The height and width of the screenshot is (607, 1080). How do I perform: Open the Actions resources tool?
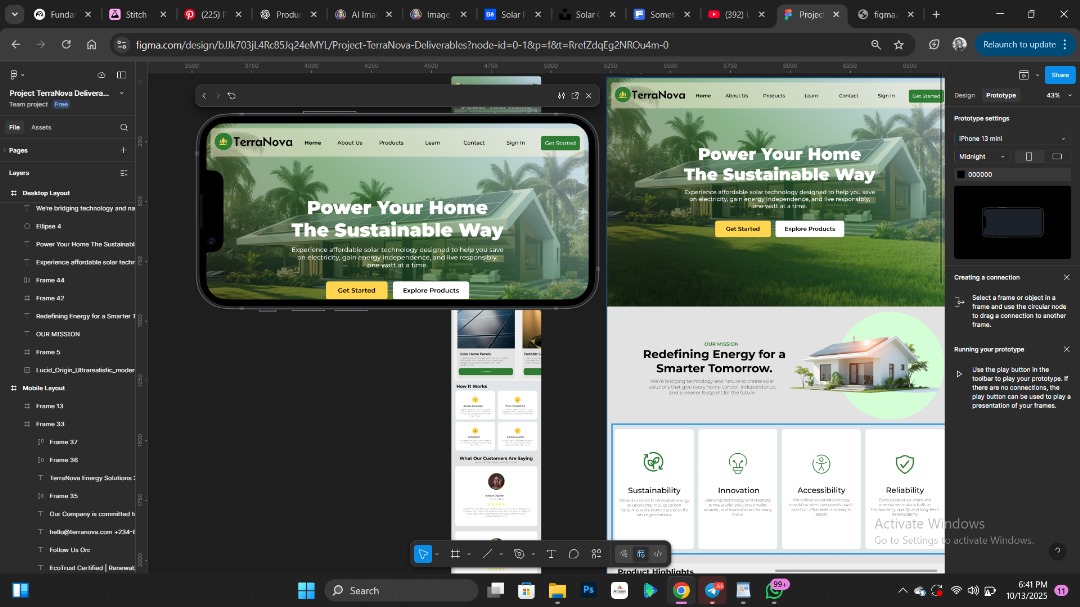click(x=596, y=554)
